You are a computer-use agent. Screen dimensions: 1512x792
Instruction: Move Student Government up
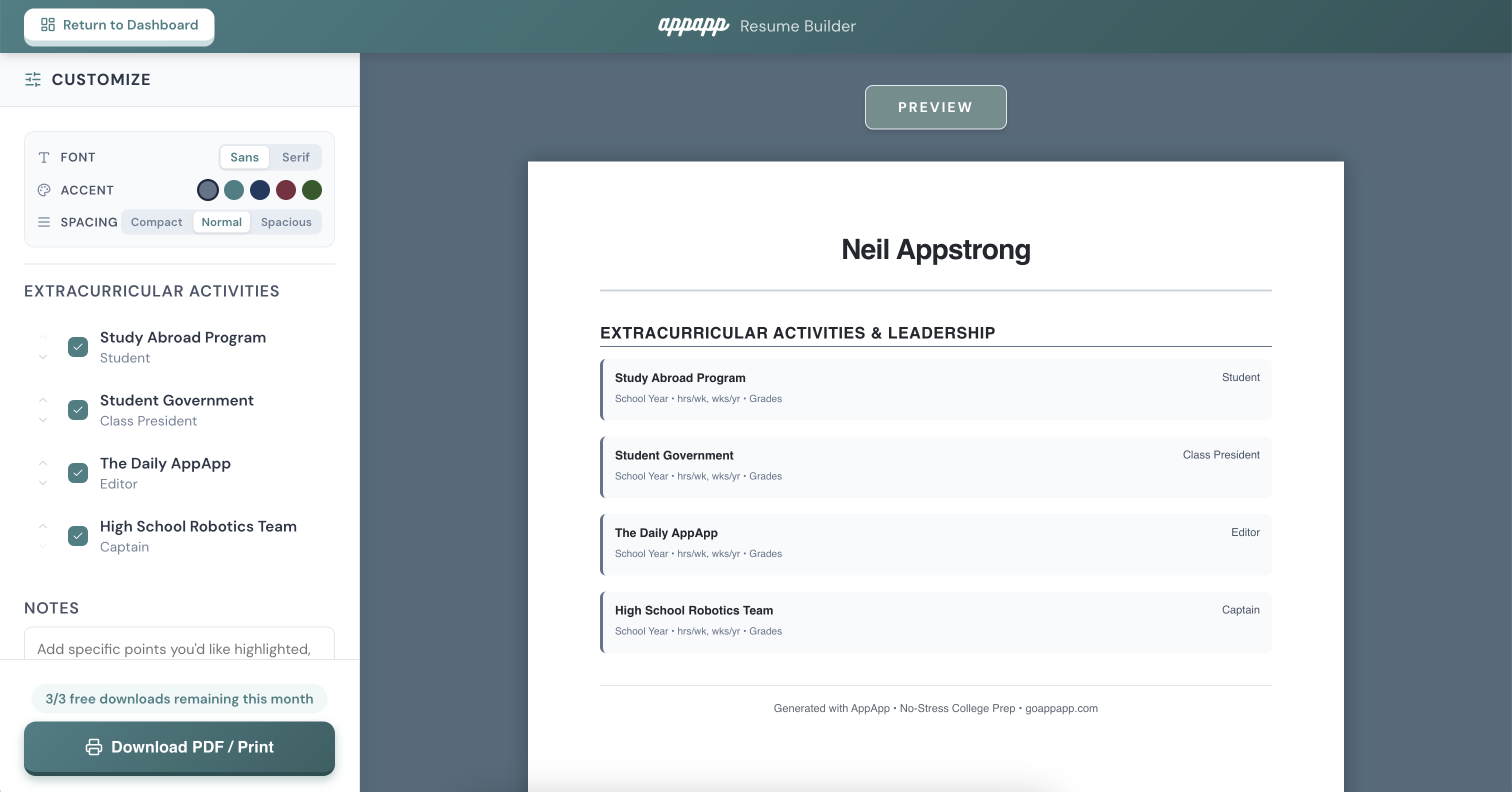[x=43, y=400]
